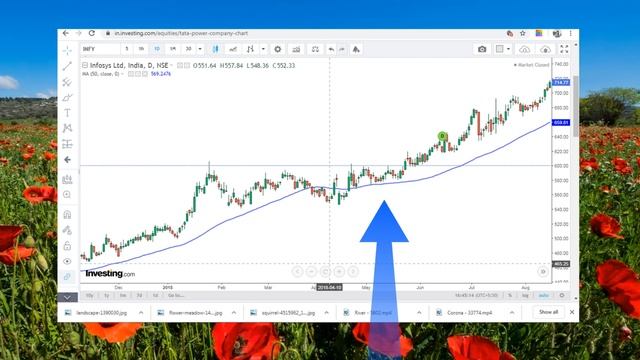Reload the browser page
Viewport: 640px width, 360px height.
92,33
